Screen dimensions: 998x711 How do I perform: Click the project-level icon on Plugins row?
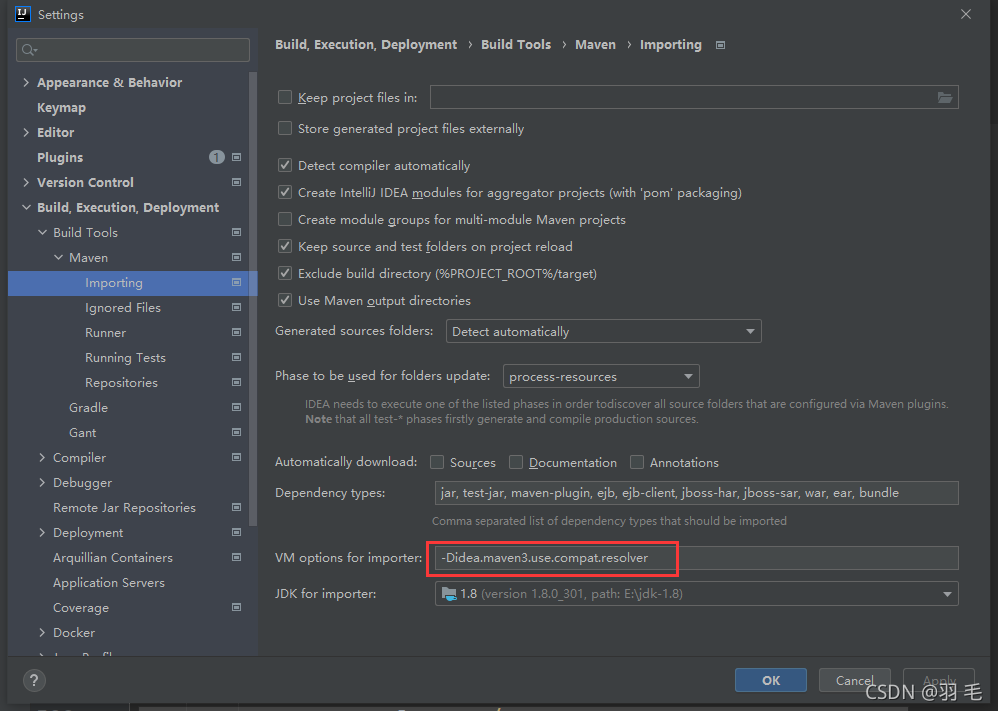click(237, 157)
